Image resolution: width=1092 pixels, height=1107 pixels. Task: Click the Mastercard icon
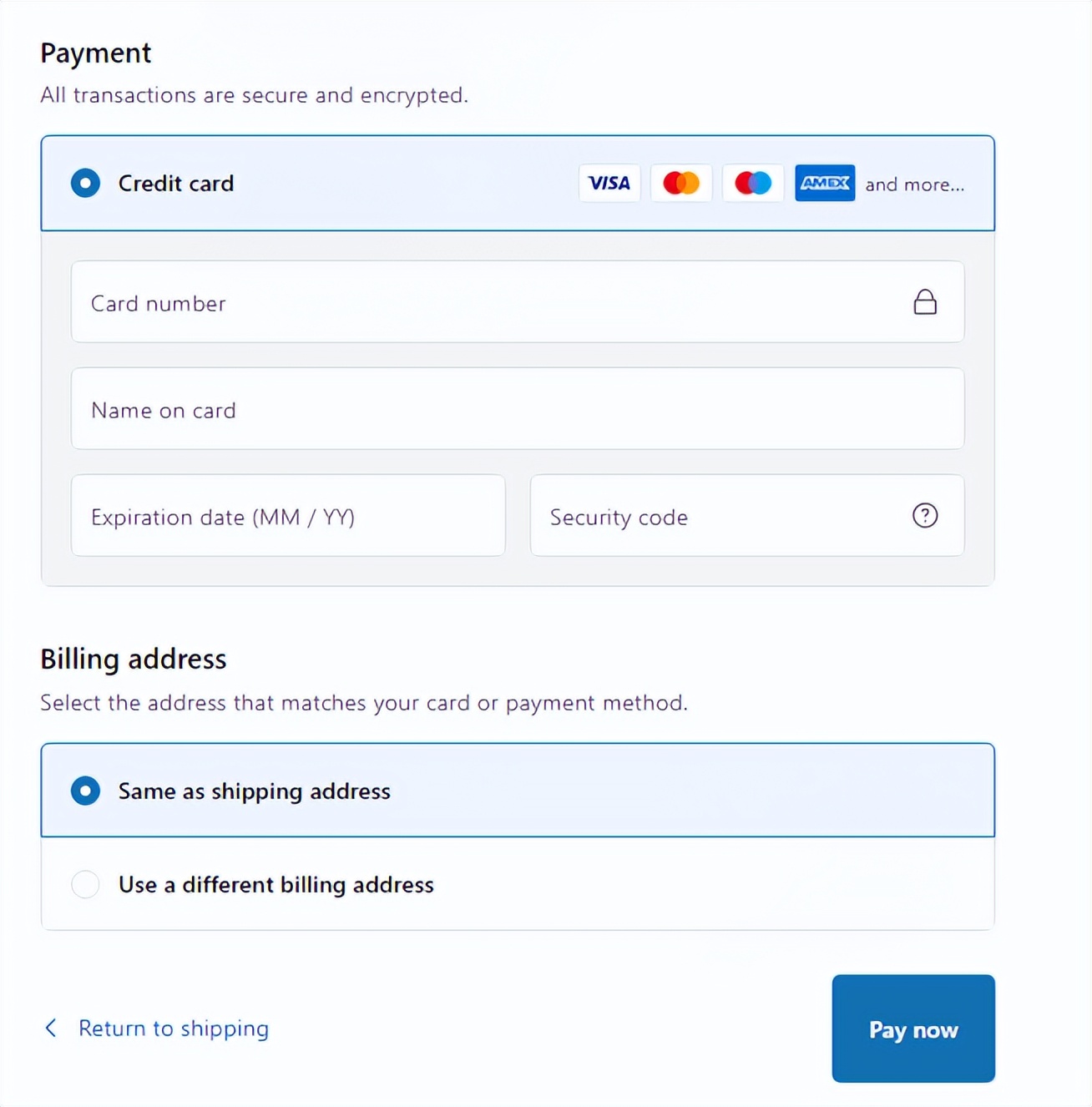(x=681, y=183)
